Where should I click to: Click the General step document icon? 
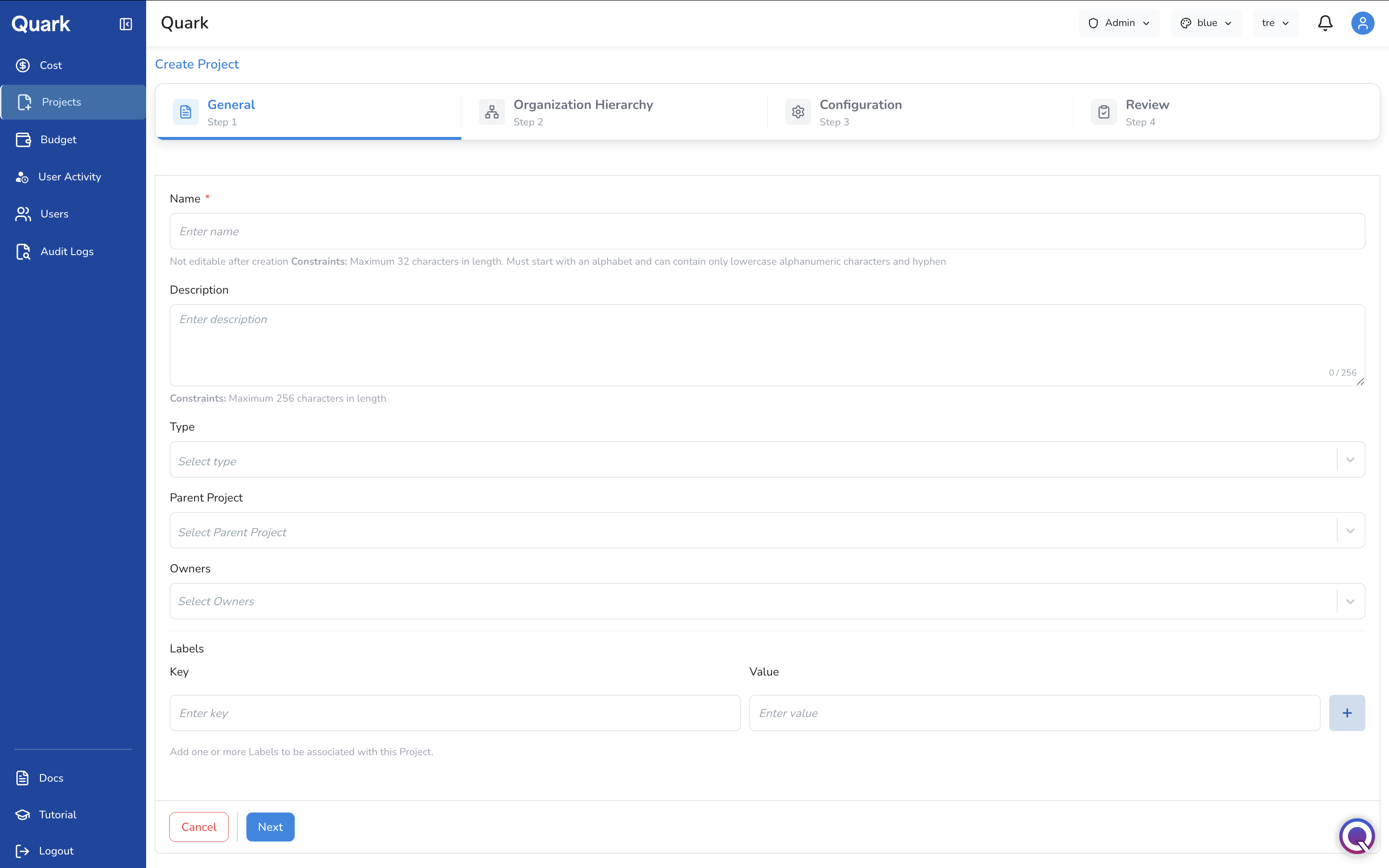pyautogui.click(x=185, y=112)
